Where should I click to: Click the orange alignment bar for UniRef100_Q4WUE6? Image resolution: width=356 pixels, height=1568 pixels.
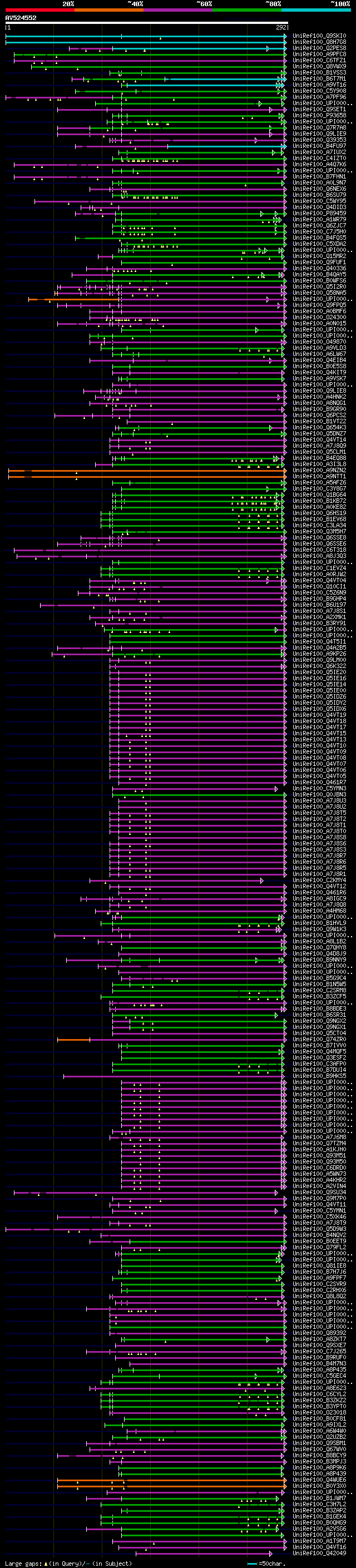(x=172, y=1480)
